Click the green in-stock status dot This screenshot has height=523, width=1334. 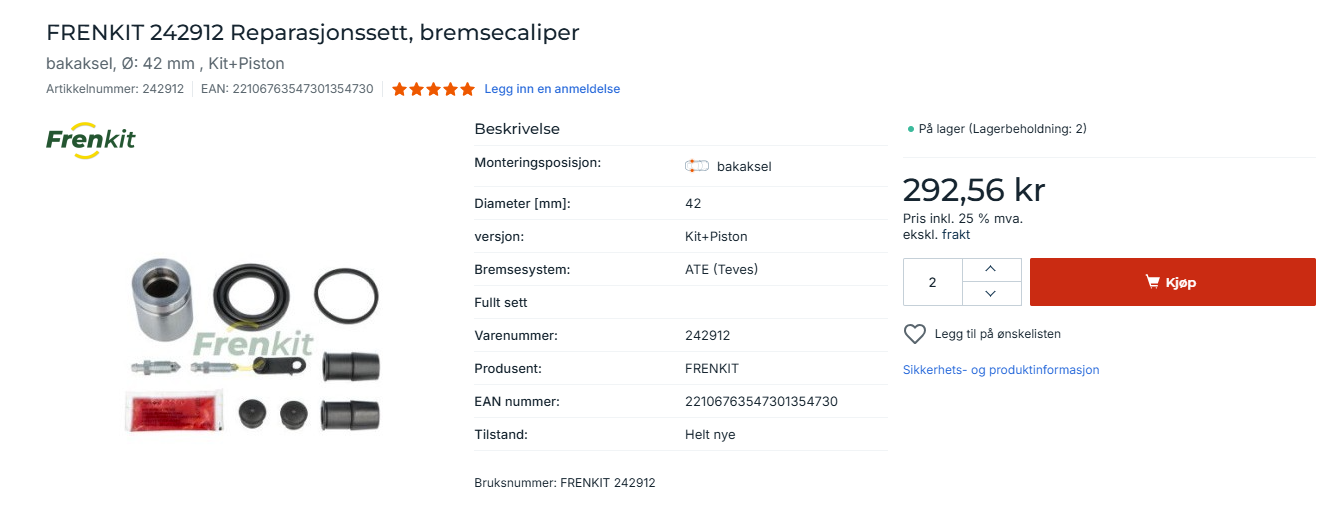910,129
